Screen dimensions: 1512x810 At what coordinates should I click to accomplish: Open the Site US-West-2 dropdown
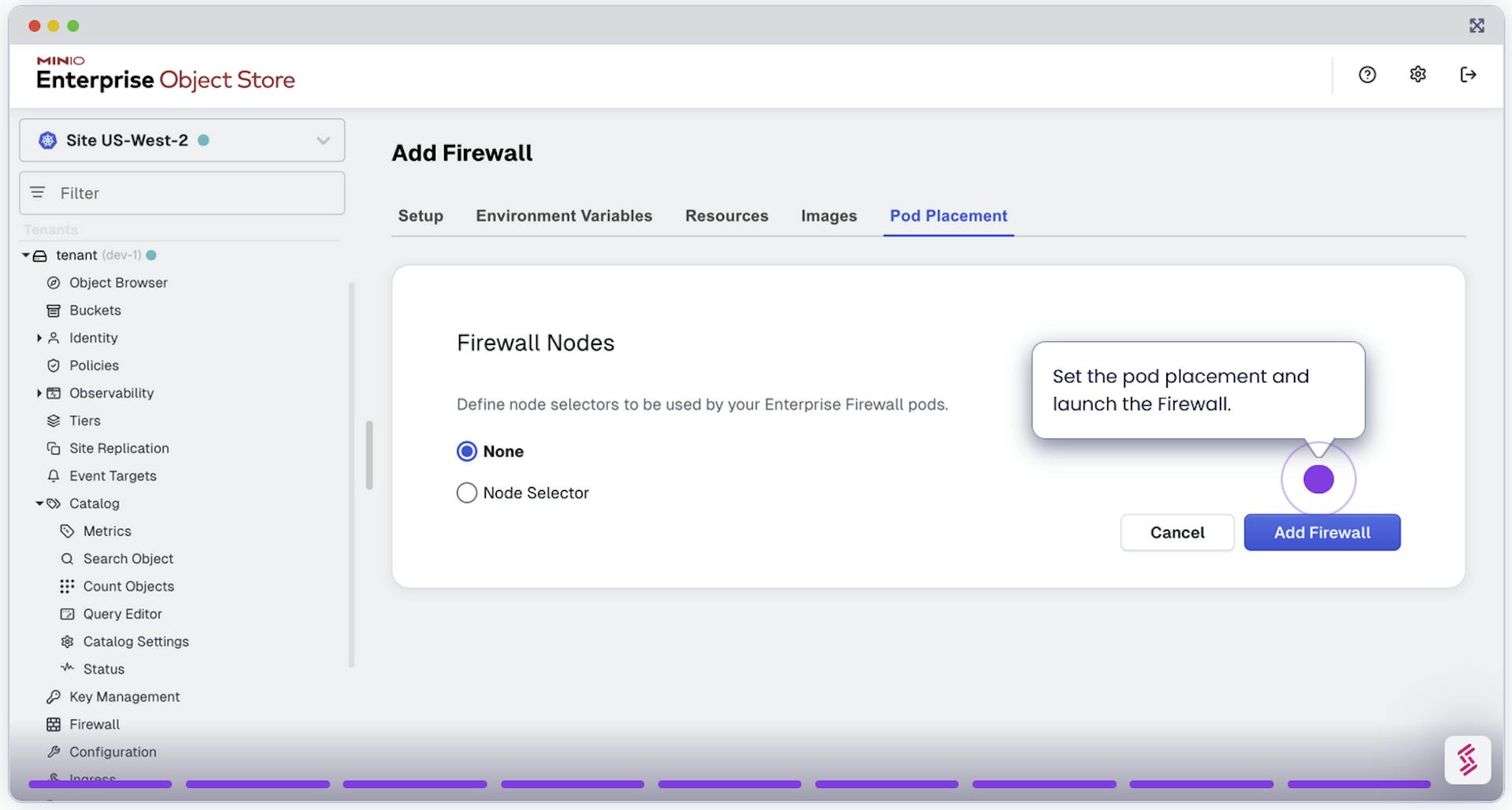click(182, 140)
